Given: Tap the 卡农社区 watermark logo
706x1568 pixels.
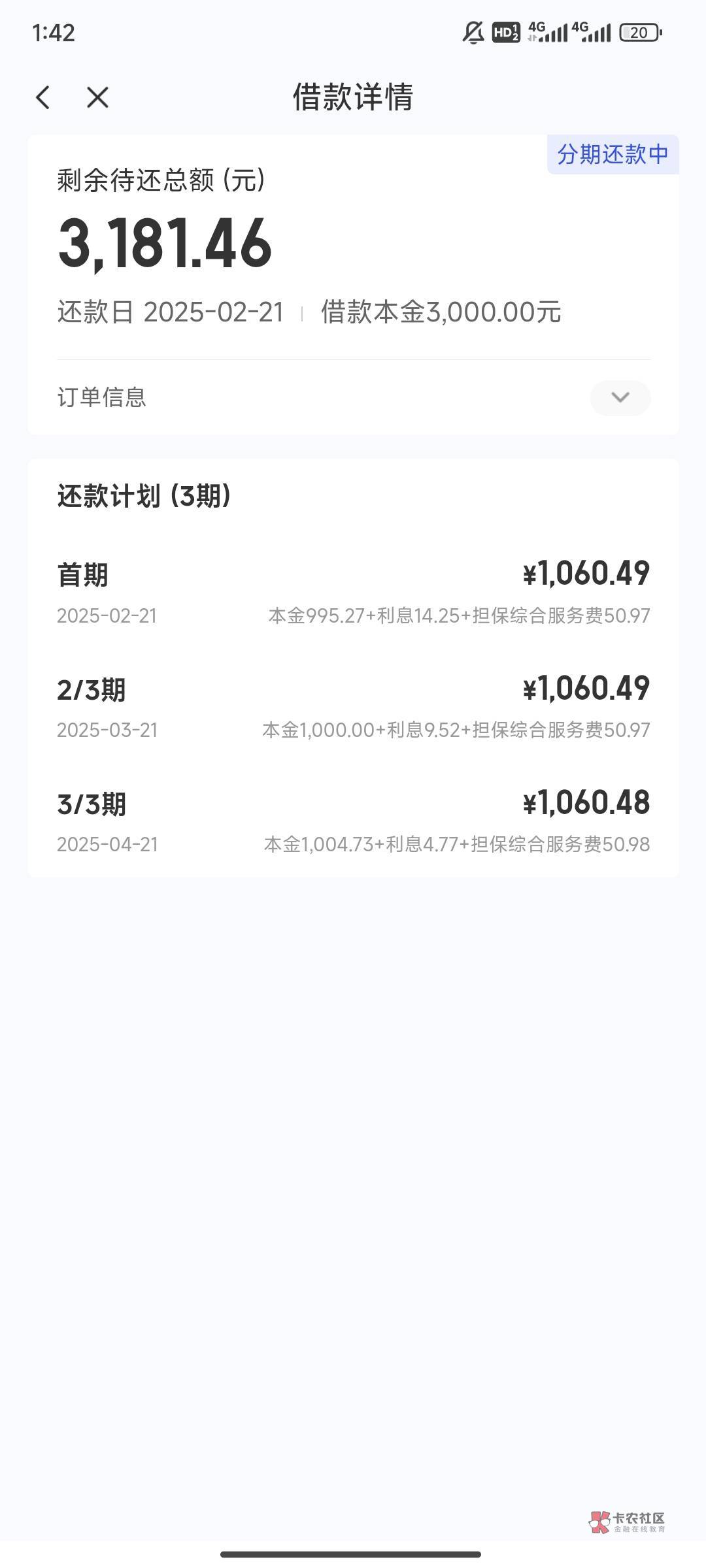Looking at the screenshot, I should pyautogui.click(x=627, y=1522).
